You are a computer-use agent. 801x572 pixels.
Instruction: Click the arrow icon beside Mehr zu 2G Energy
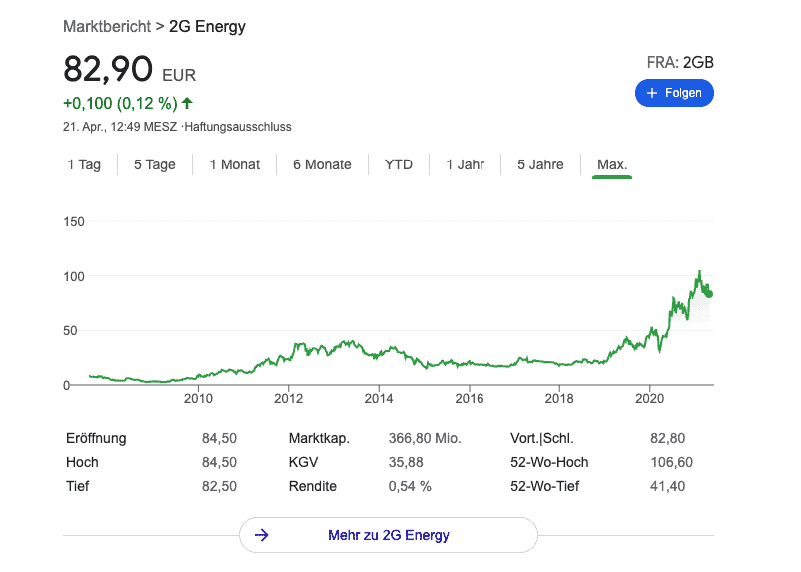point(262,535)
